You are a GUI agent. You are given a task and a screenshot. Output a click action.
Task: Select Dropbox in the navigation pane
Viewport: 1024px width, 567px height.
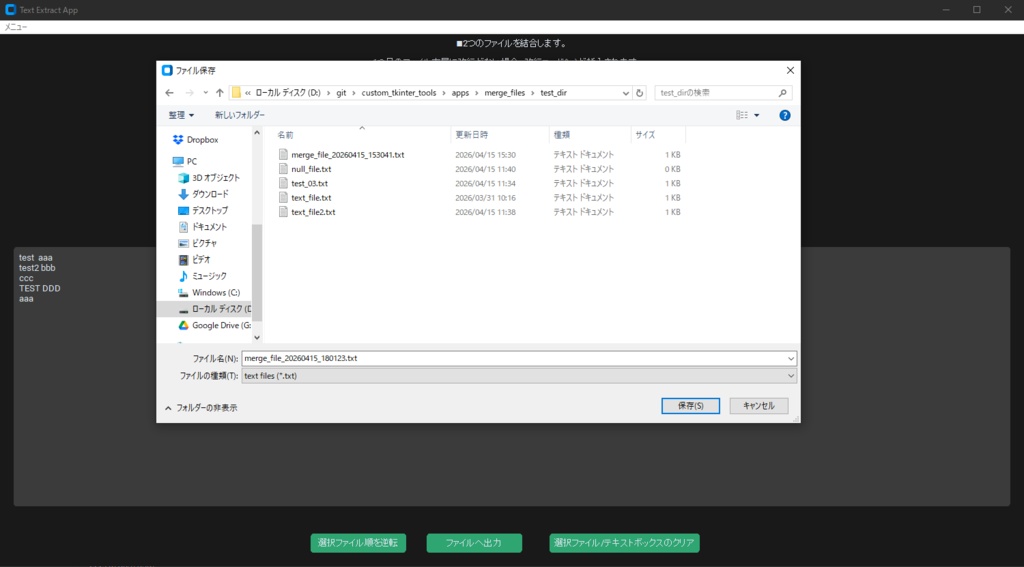(202, 140)
